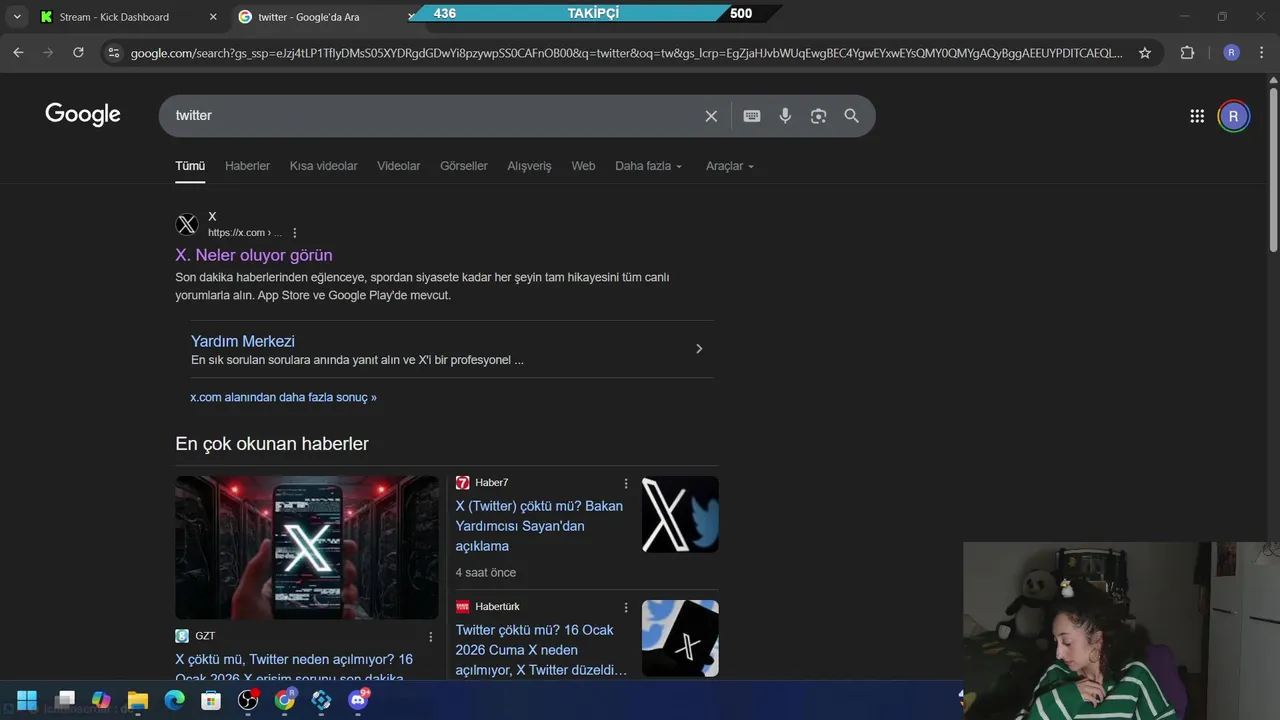Select the 'Tümü' results tab
1280x720 pixels.
(x=190, y=166)
